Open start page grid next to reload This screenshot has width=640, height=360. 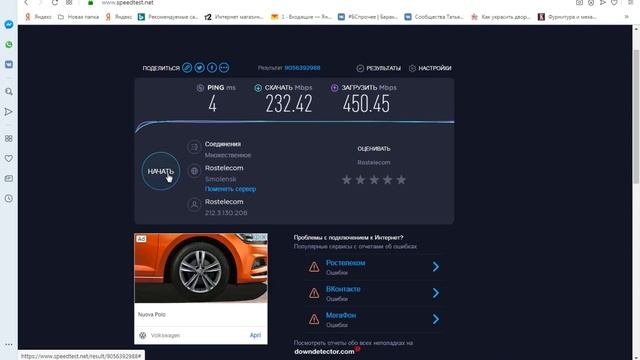click(69, 2)
